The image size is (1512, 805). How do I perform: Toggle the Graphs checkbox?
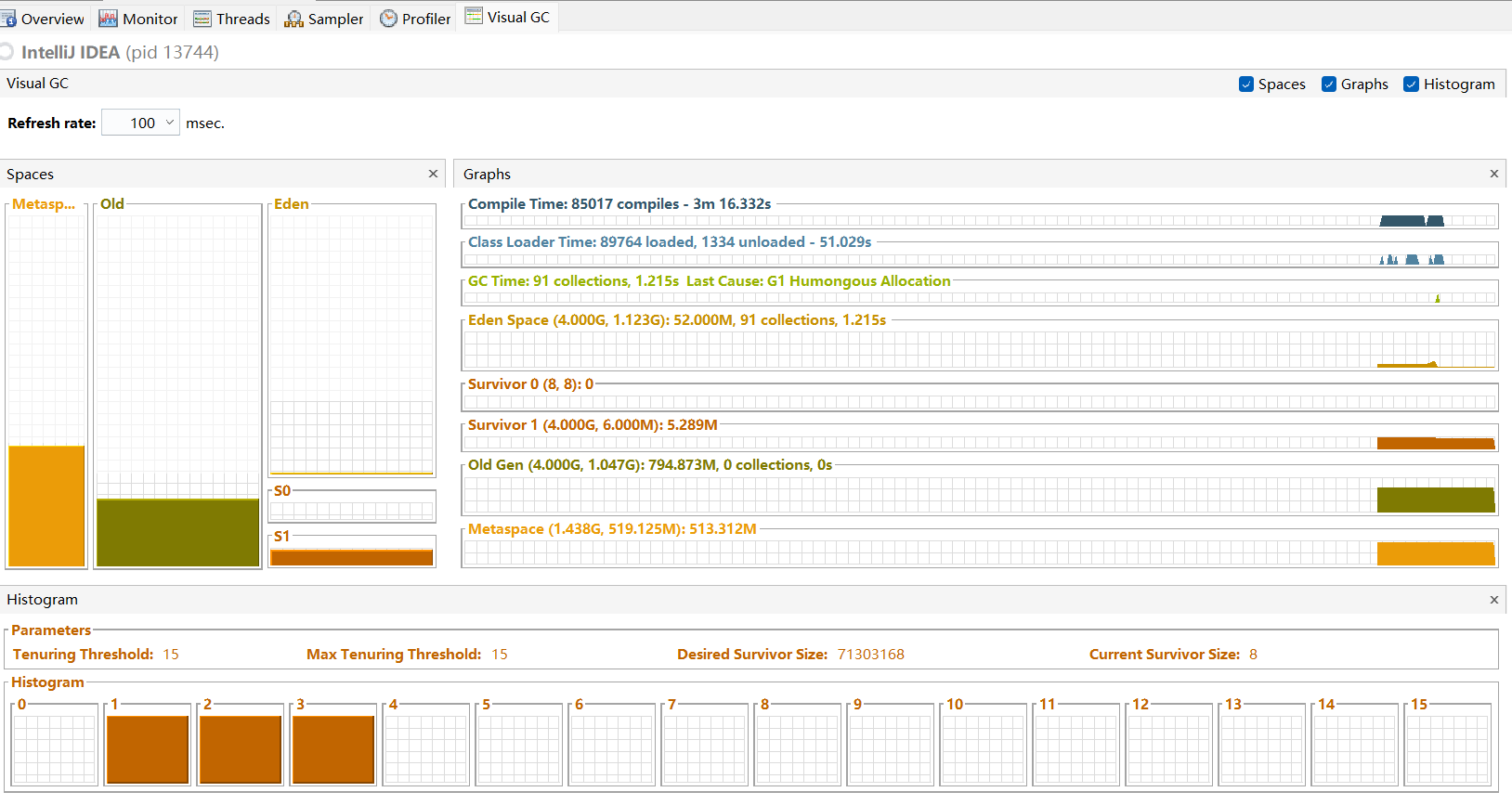pyautogui.click(x=1329, y=84)
